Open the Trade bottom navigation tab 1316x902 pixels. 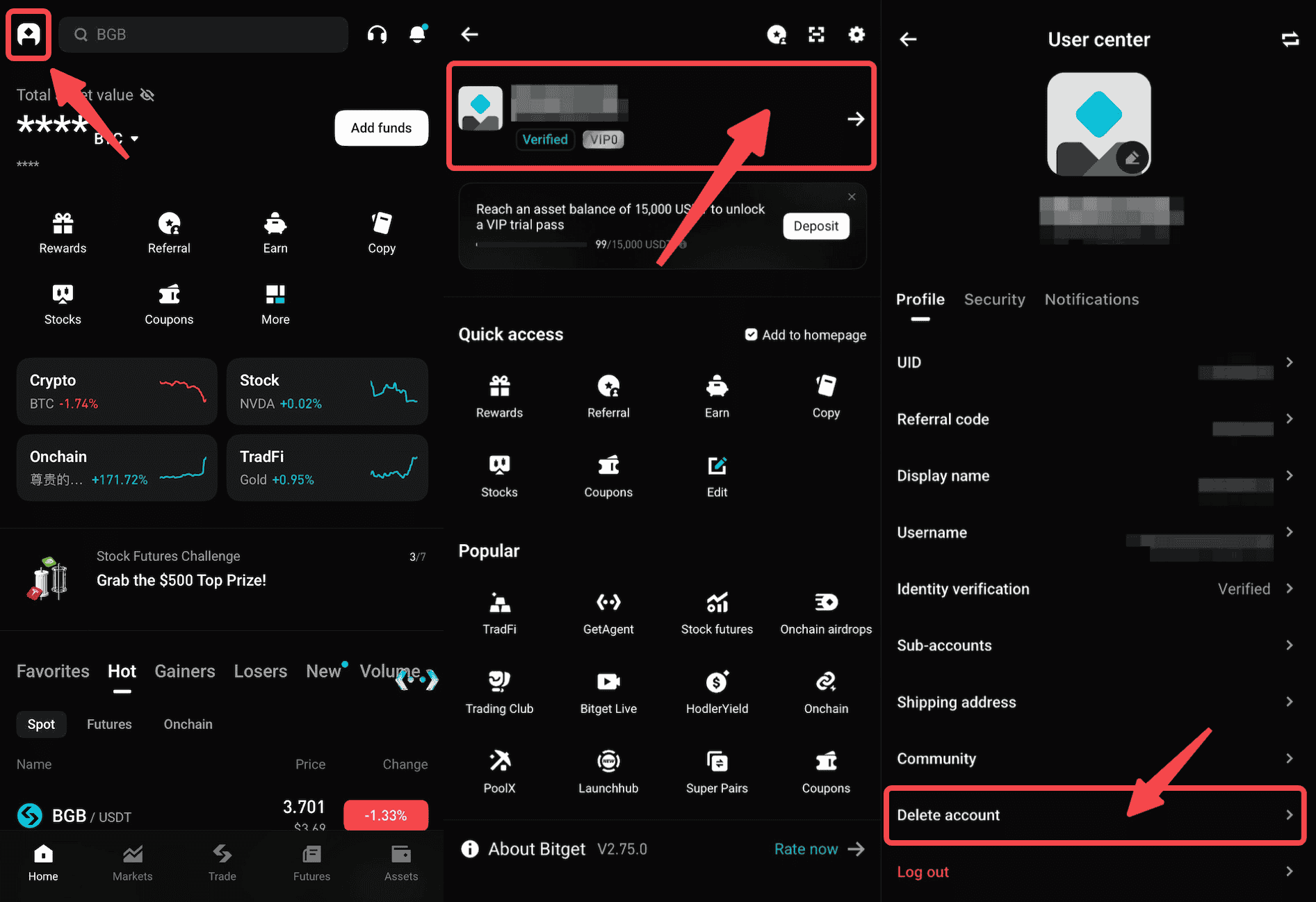point(222,864)
